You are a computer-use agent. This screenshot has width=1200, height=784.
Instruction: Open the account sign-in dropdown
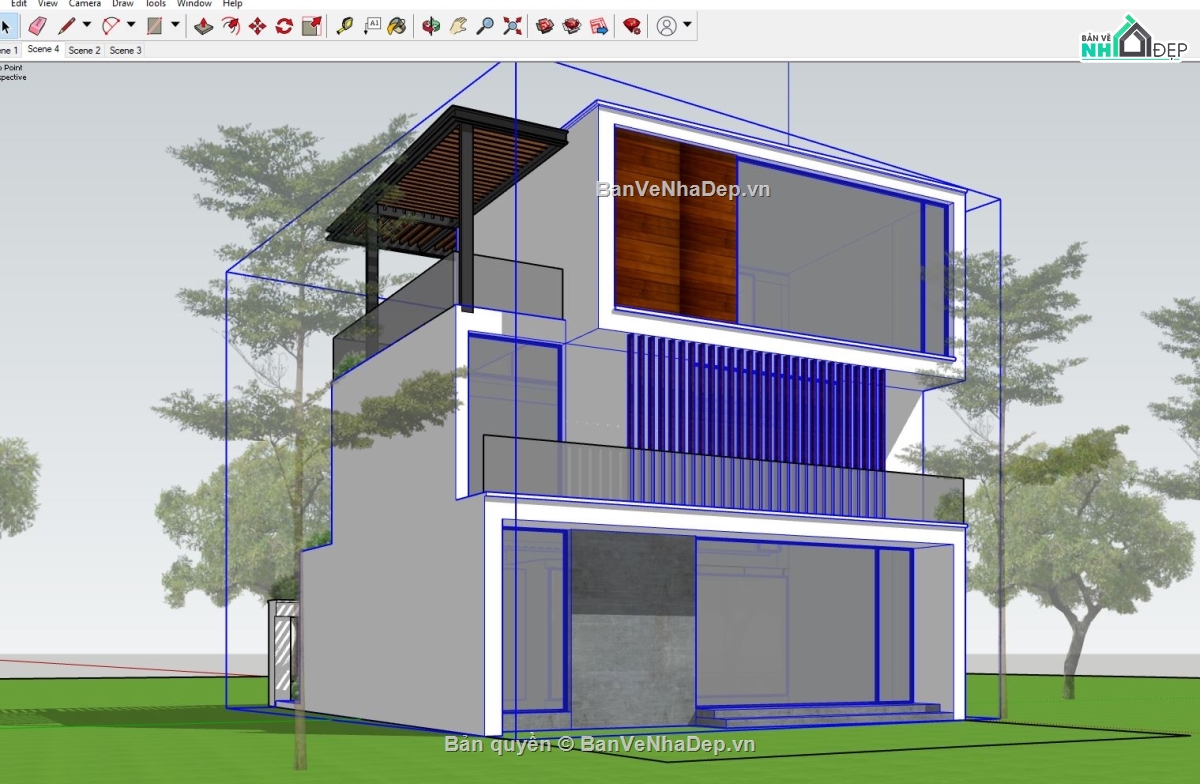coord(687,27)
